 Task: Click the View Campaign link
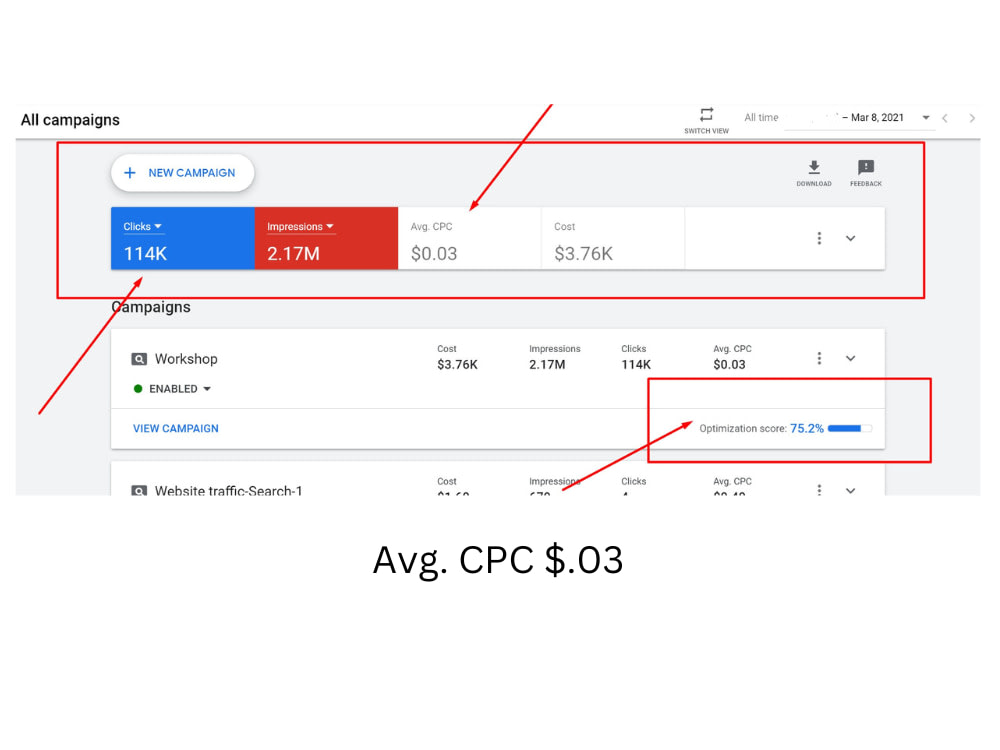coord(175,429)
